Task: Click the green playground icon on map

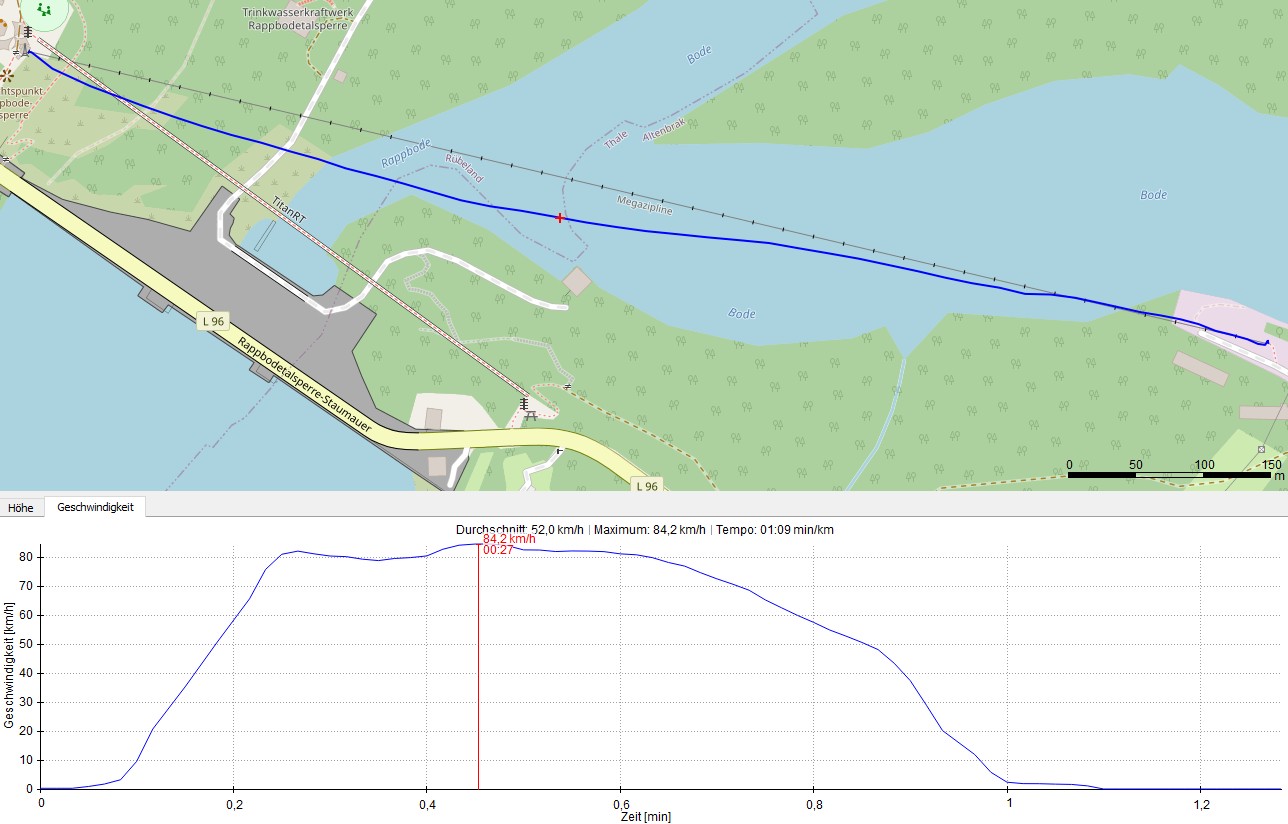Action: click(44, 10)
